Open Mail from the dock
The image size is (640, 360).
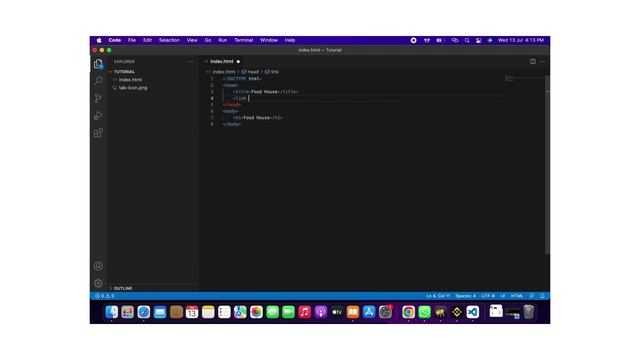tap(160, 312)
